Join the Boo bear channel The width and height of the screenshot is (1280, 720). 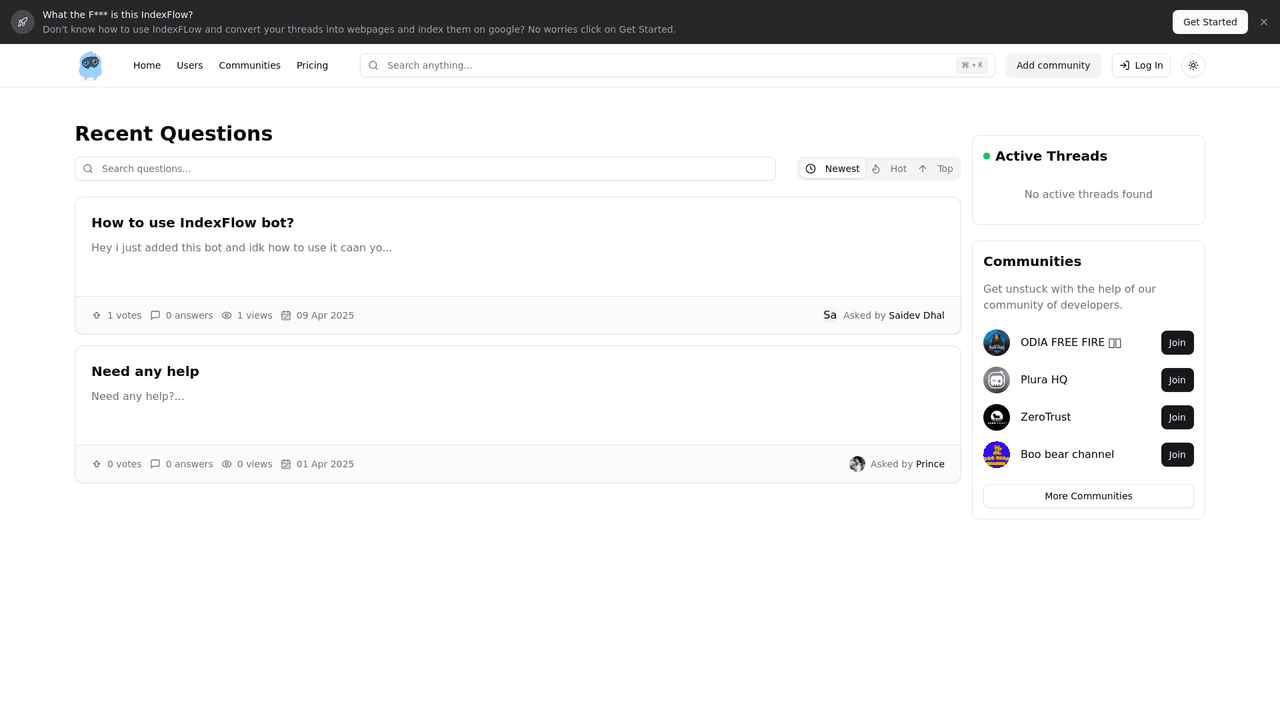[1177, 455]
